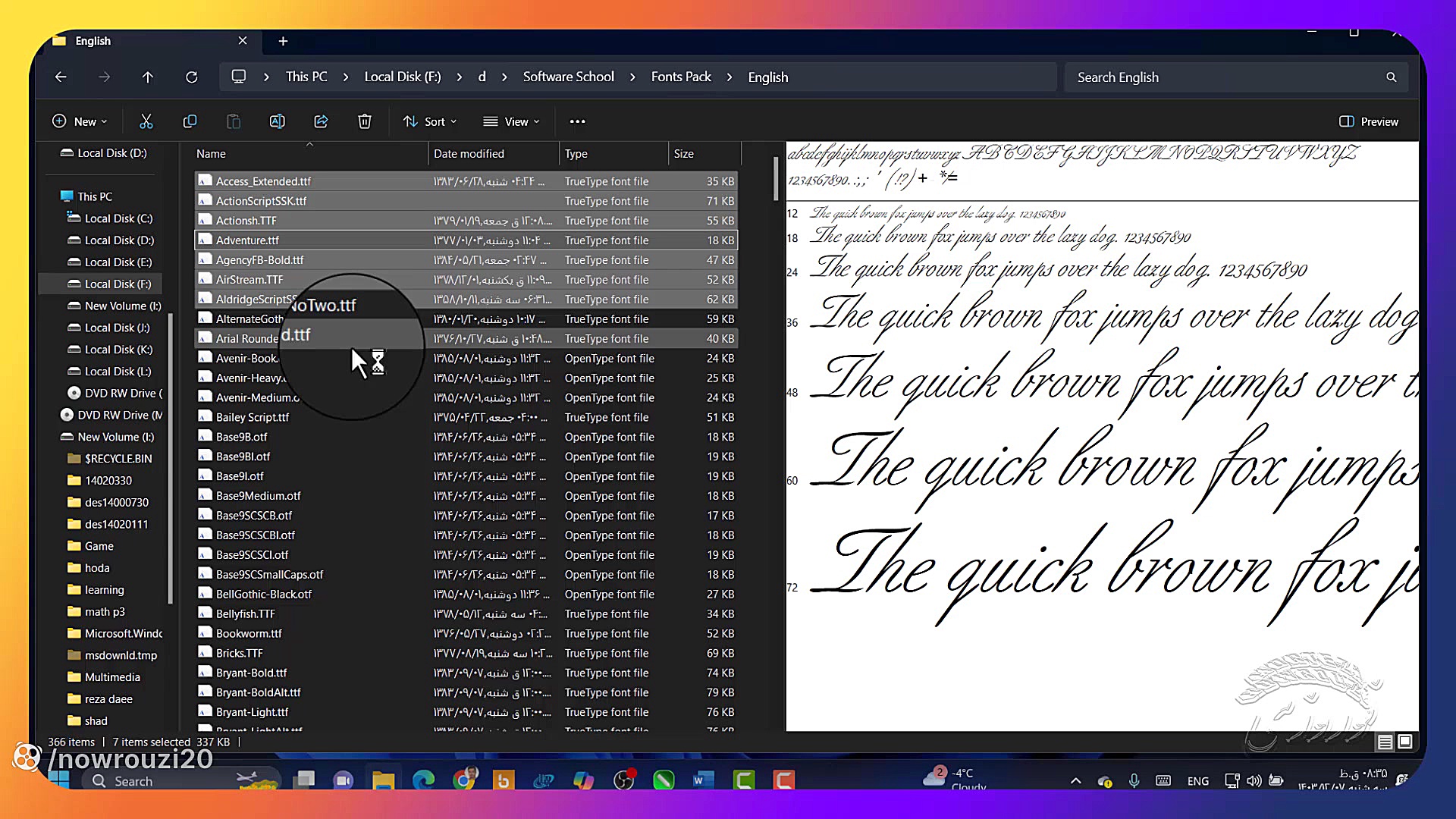Click the Delete trash icon
1456x819 pixels.
pyautogui.click(x=365, y=121)
